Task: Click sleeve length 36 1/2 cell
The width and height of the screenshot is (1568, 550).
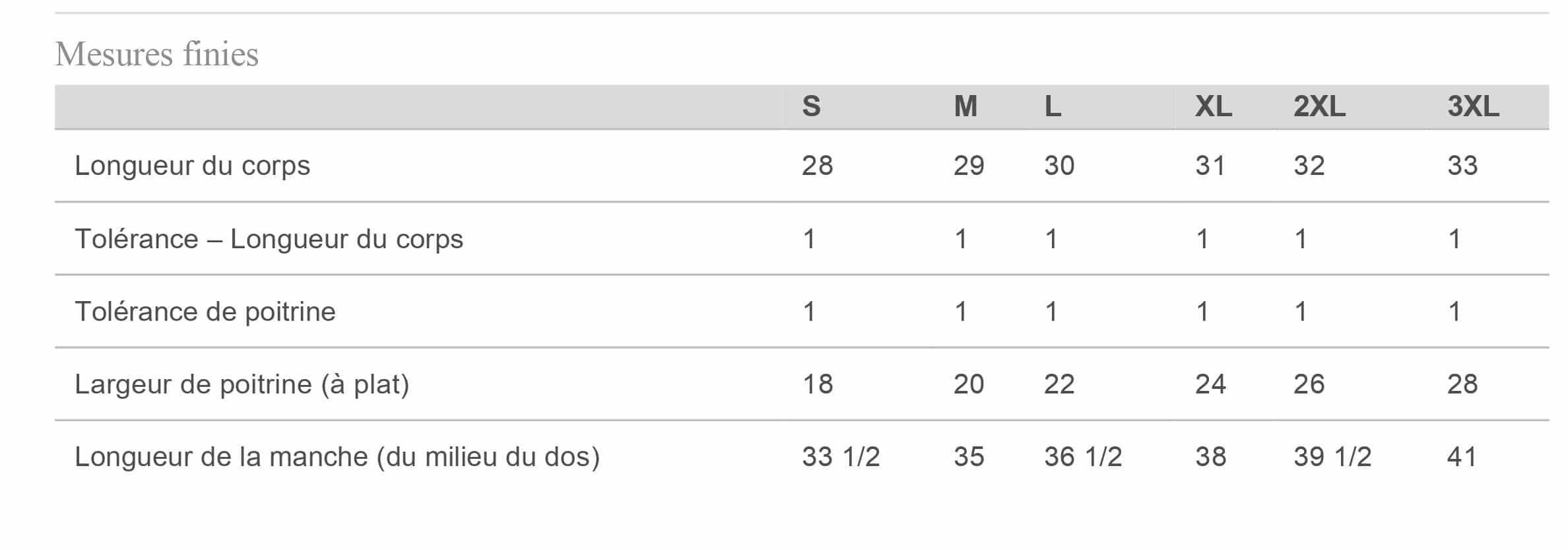Action: pyautogui.click(x=1083, y=457)
